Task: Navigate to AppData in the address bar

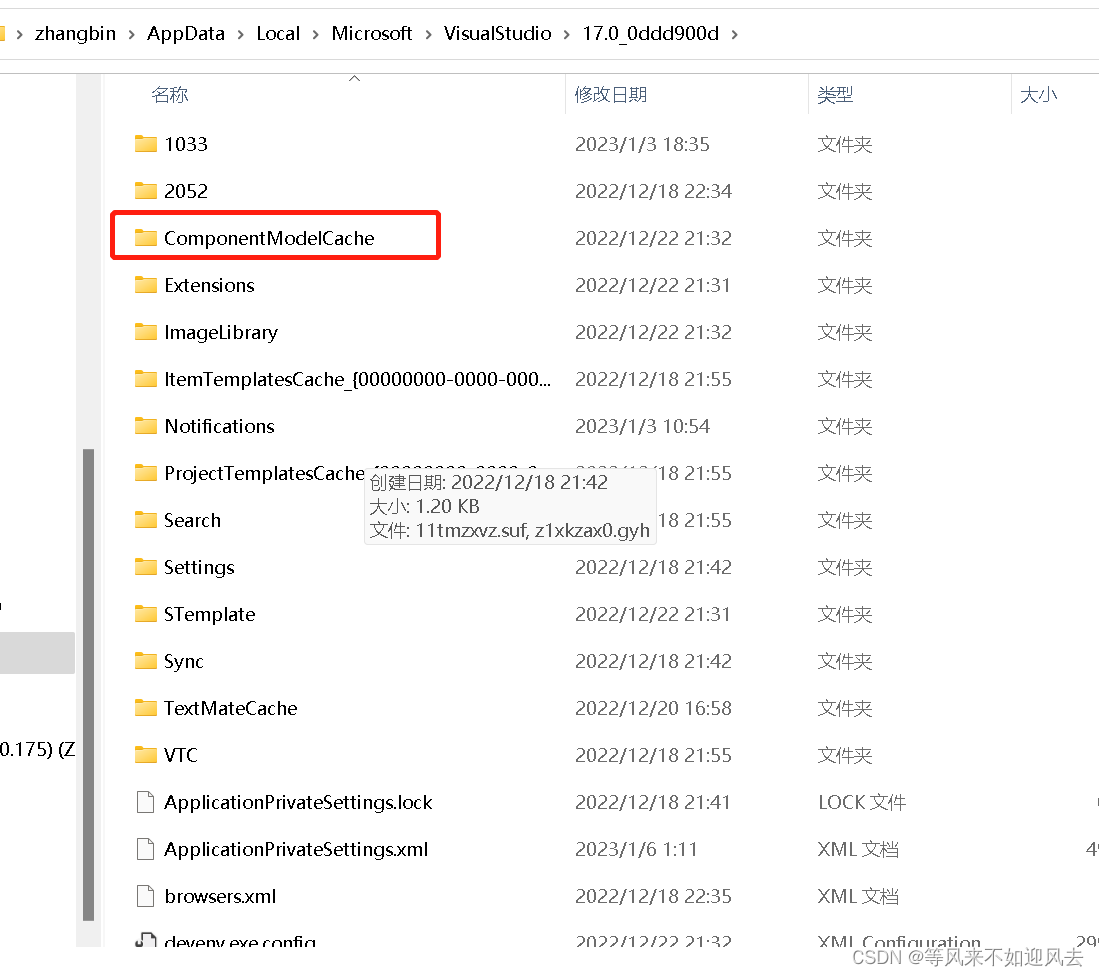Action: (x=186, y=34)
